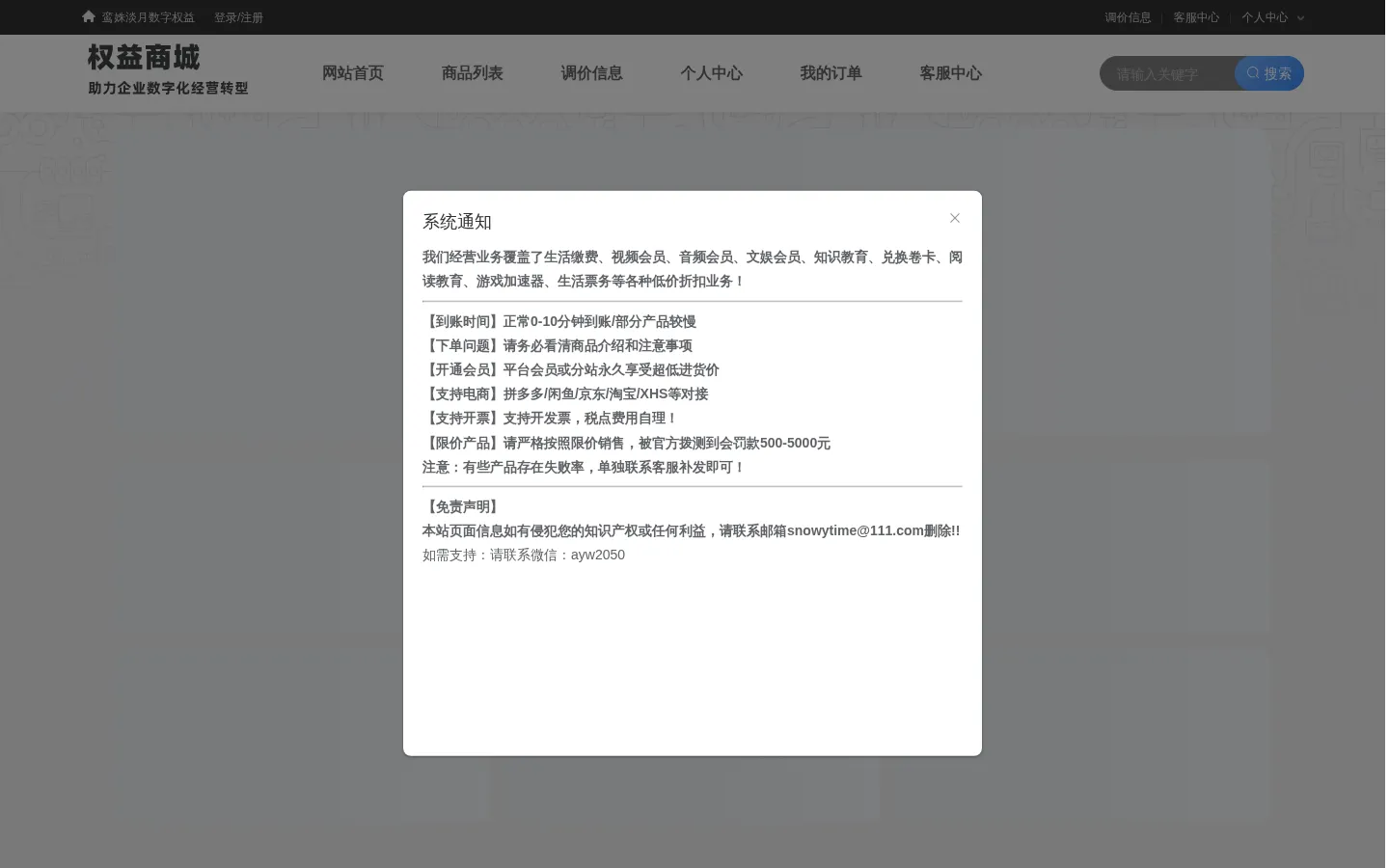
Task: Open 客服中心 in the dark top utility bar
Action: [x=1196, y=17]
